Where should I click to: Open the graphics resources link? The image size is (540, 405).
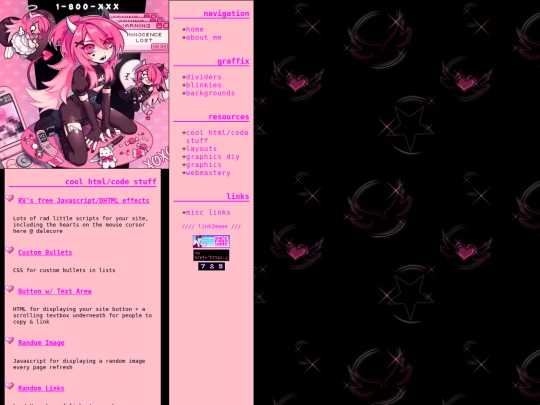[204, 165]
